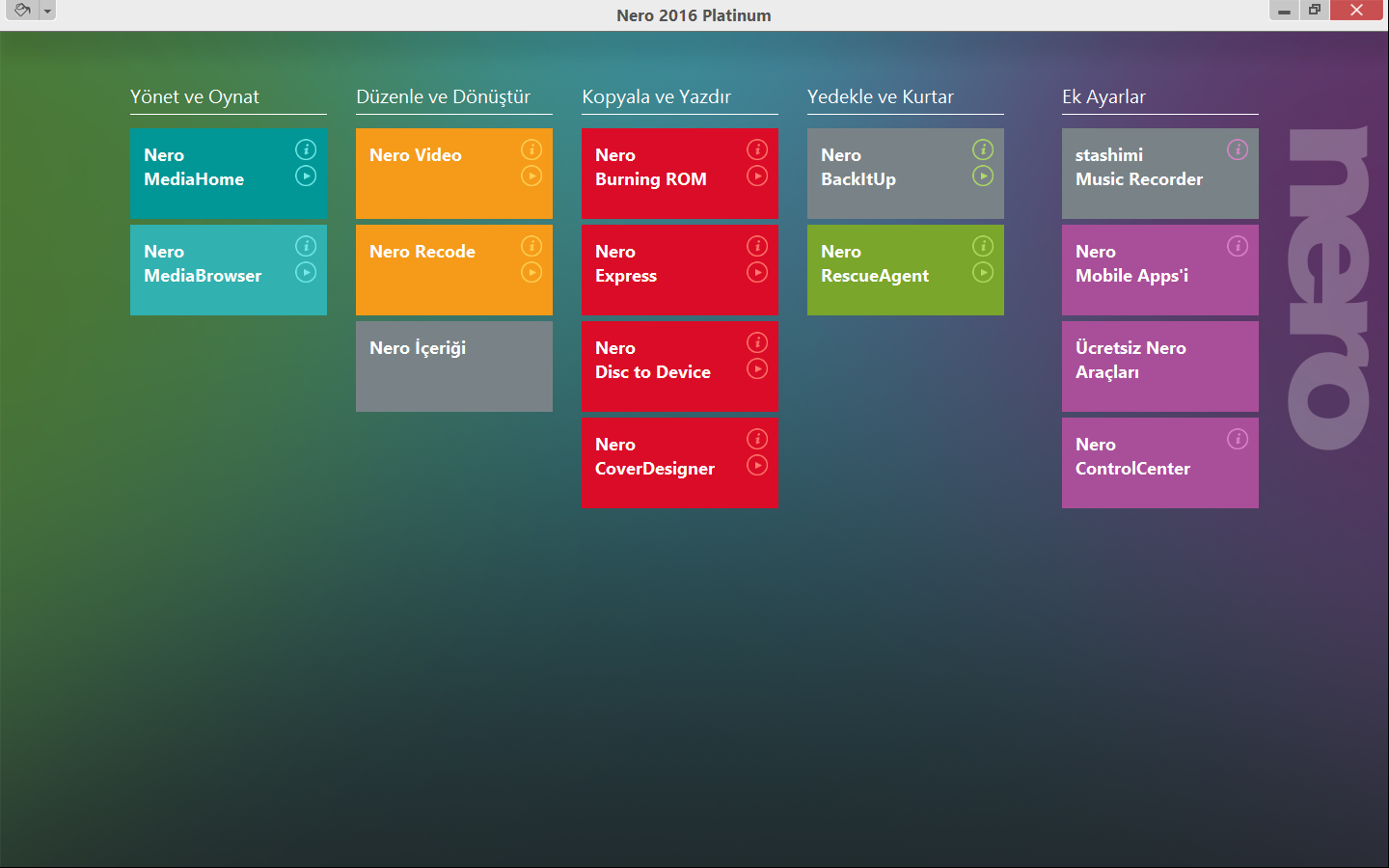Open info icon on Nero BackItUp tile
The width and height of the screenshot is (1389, 868).
983,149
